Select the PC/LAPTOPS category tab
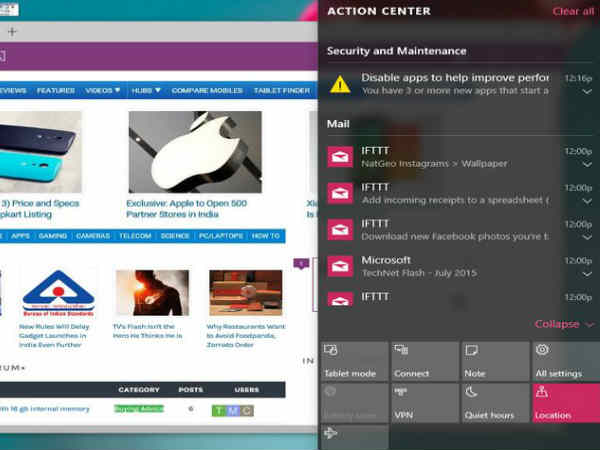The width and height of the screenshot is (600, 450). 221,236
